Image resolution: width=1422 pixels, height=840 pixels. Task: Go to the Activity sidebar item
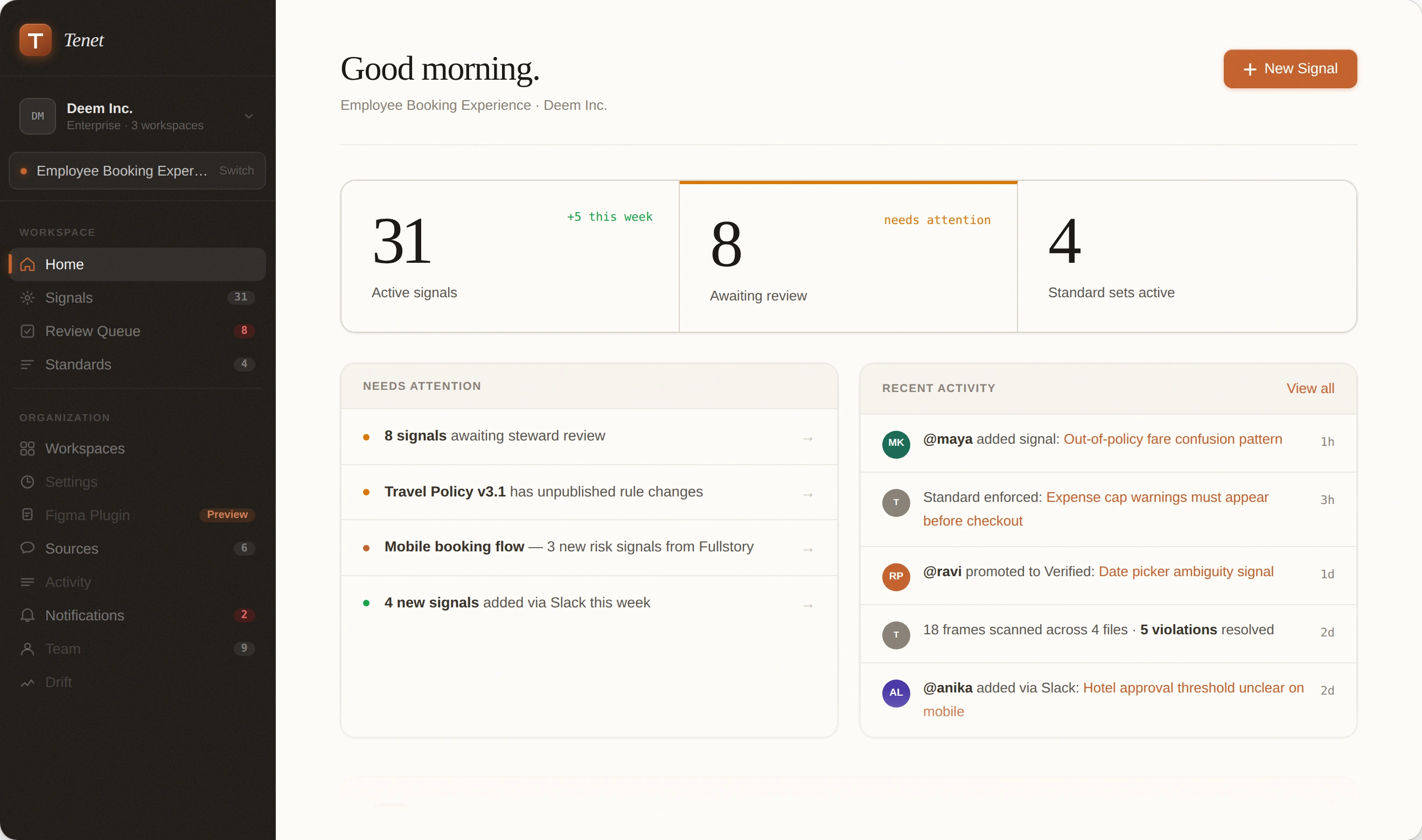[x=68, y=582]
